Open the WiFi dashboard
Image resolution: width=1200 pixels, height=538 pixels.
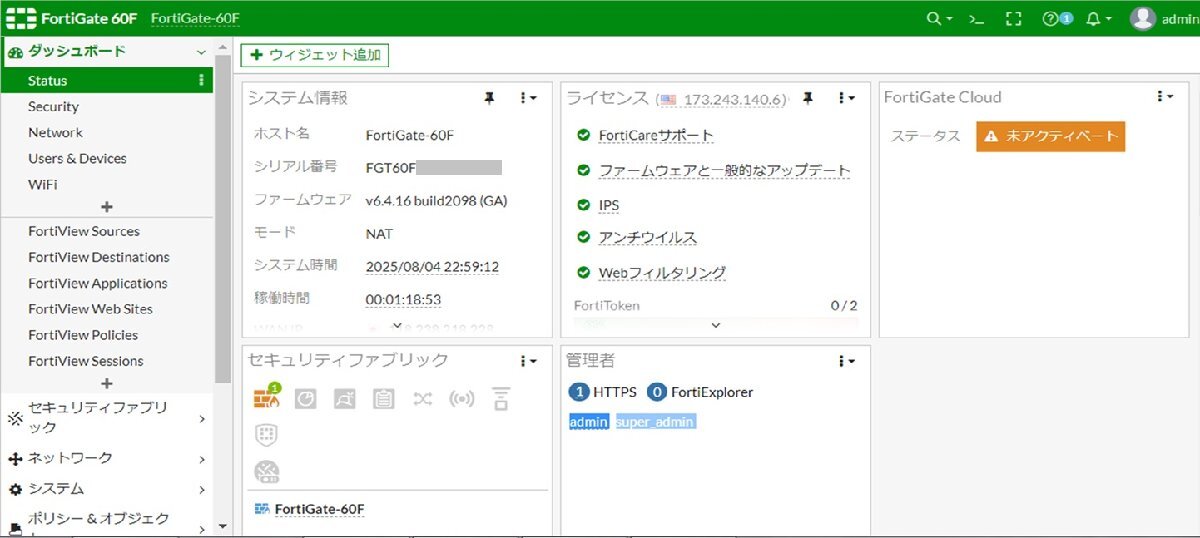[x=43, y=184]
